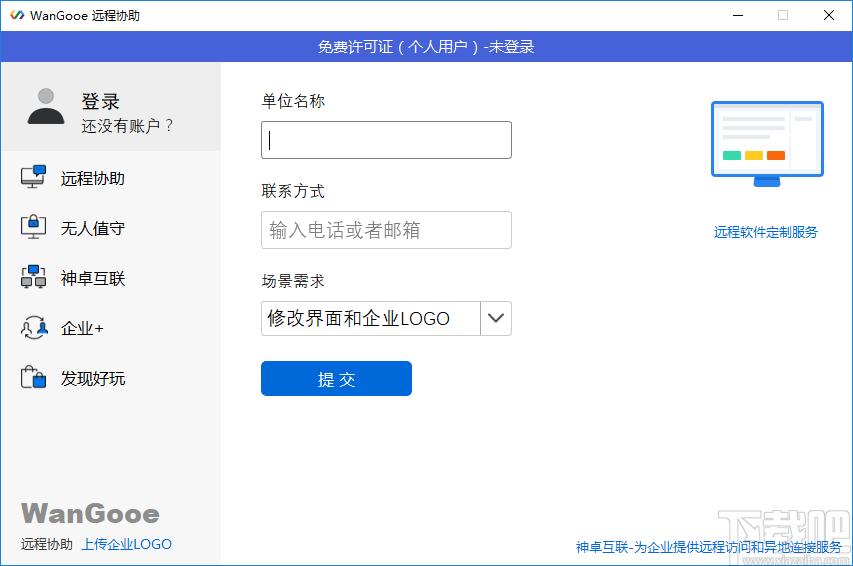Click the remote assistance monitor icon
This screenshot has width=853, height=566.
tap(33, 177)
